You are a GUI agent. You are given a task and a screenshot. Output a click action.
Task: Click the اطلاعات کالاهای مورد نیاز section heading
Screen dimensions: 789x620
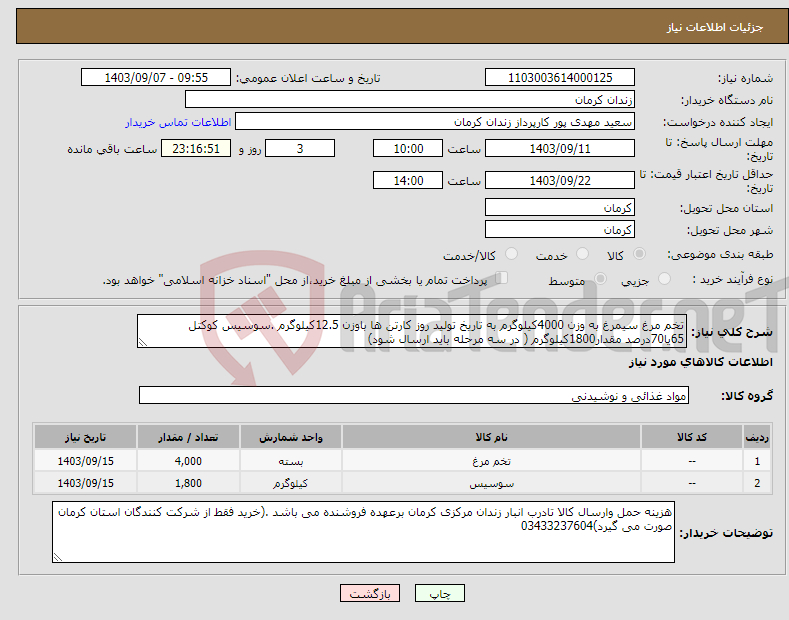point(700,362)
